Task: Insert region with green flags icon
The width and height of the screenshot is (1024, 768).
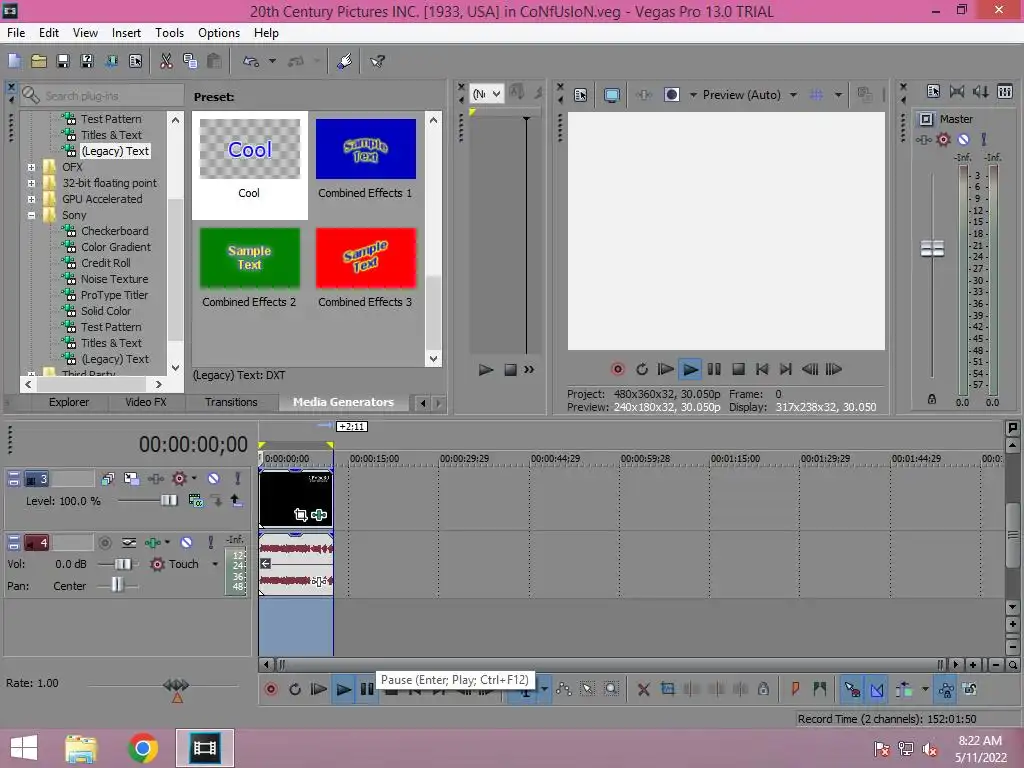Action: click(820, 690)
